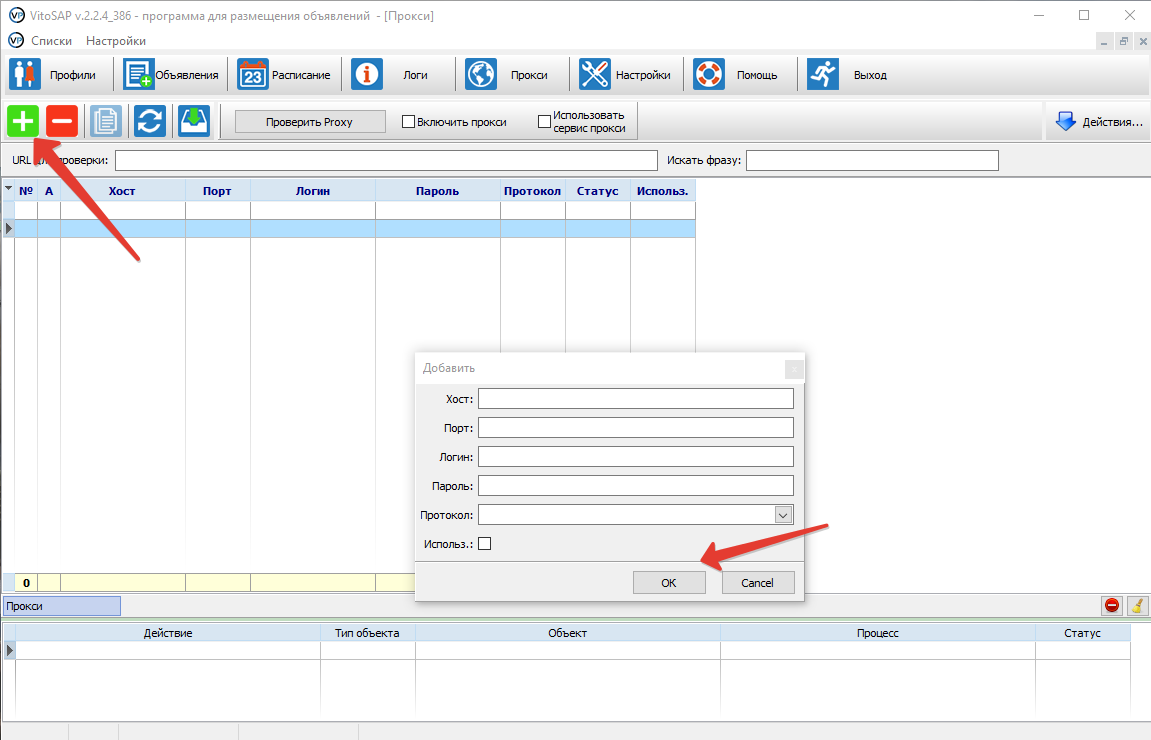Click the blue refresh arrows icon

[150, 121]
